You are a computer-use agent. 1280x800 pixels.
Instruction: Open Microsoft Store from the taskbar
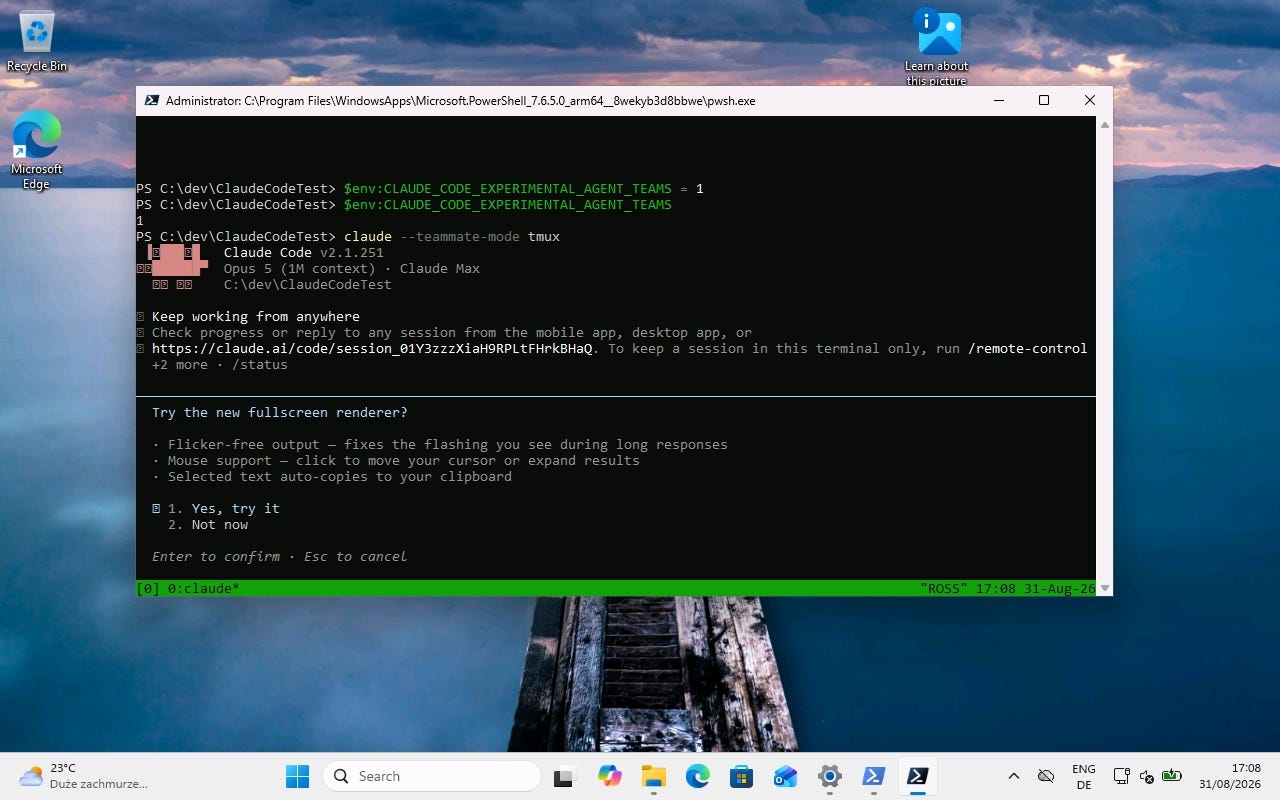[741, 776]
